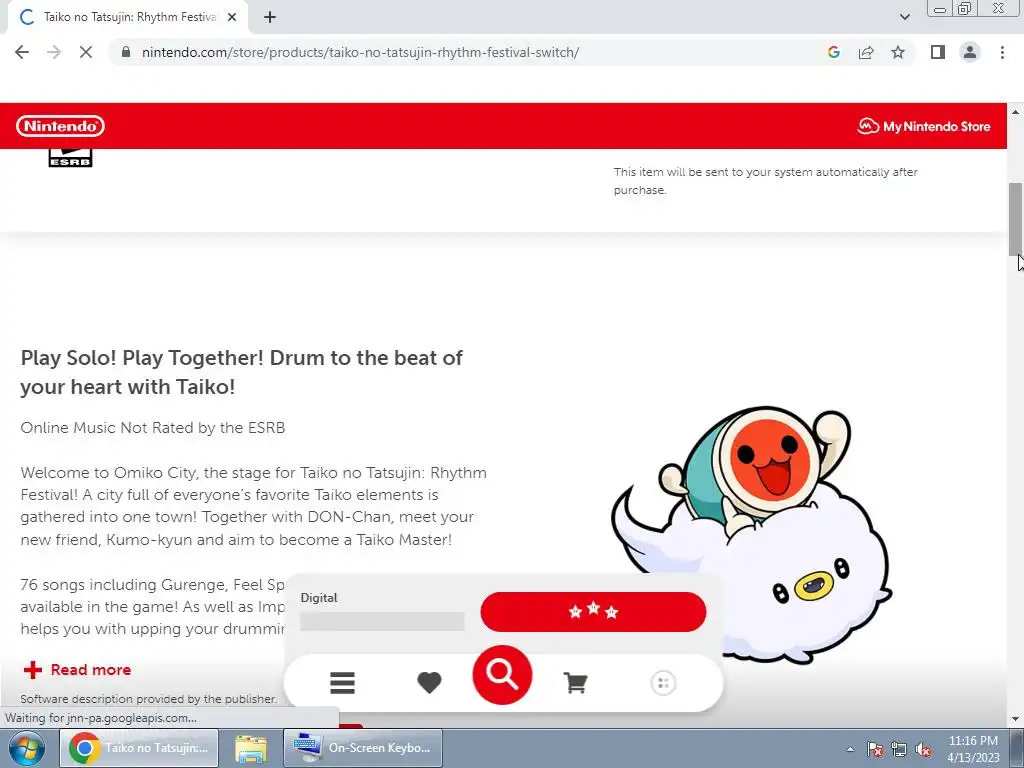
Task: Click 'Online Music Not Rated by the ESRB'
Action: [153, 428]
